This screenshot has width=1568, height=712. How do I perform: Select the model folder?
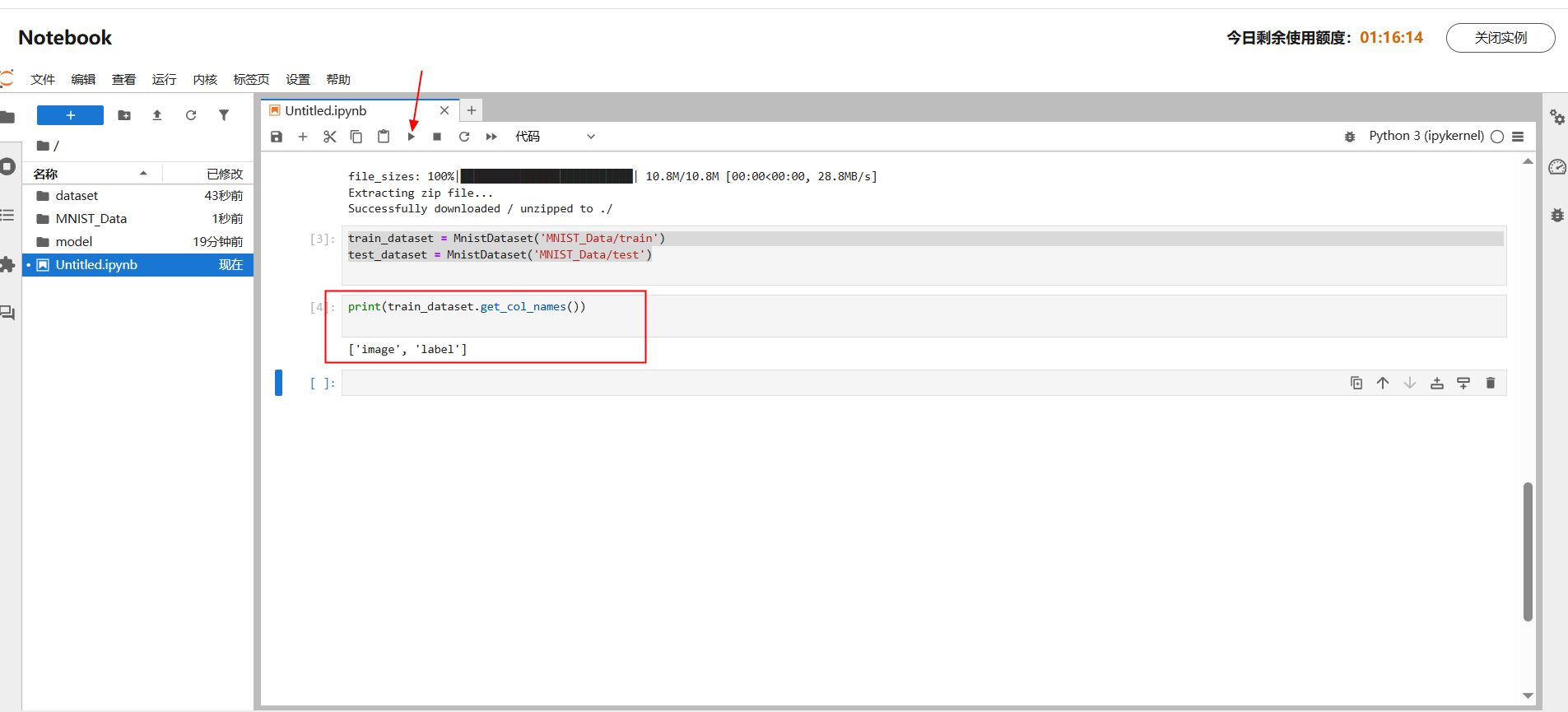point(138,242)
